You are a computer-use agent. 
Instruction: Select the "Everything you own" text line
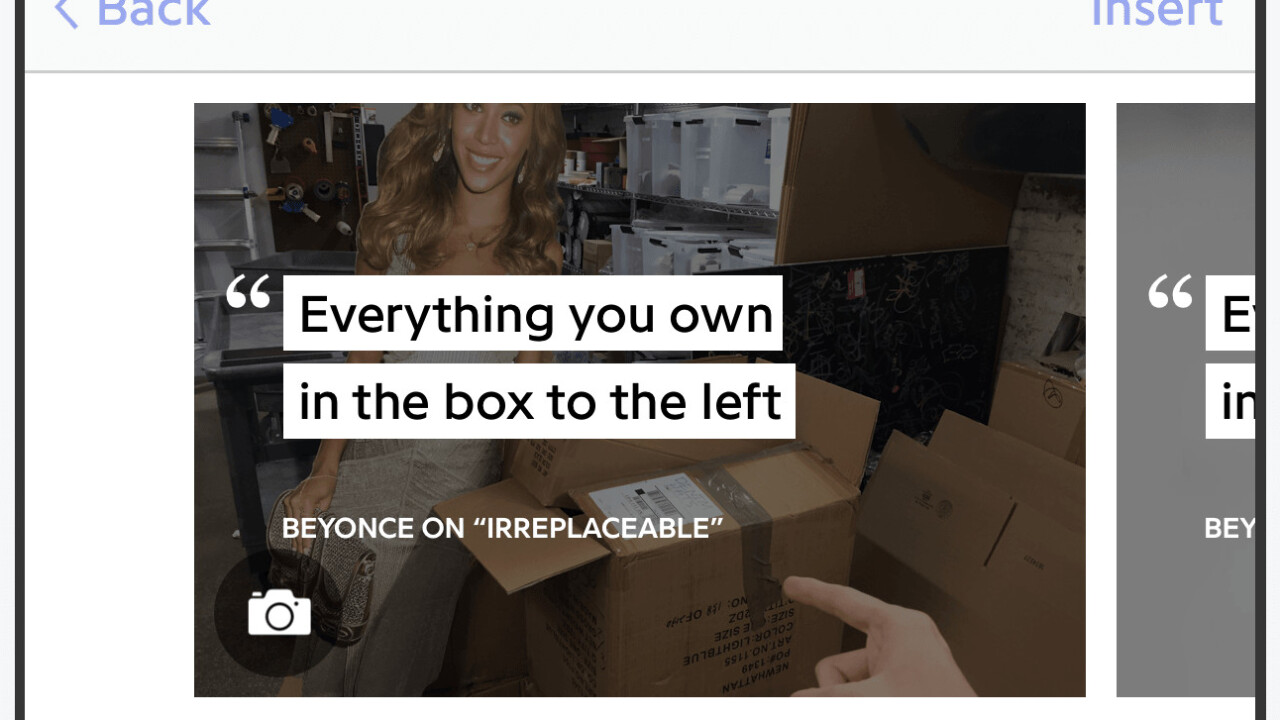pos(533,314)
